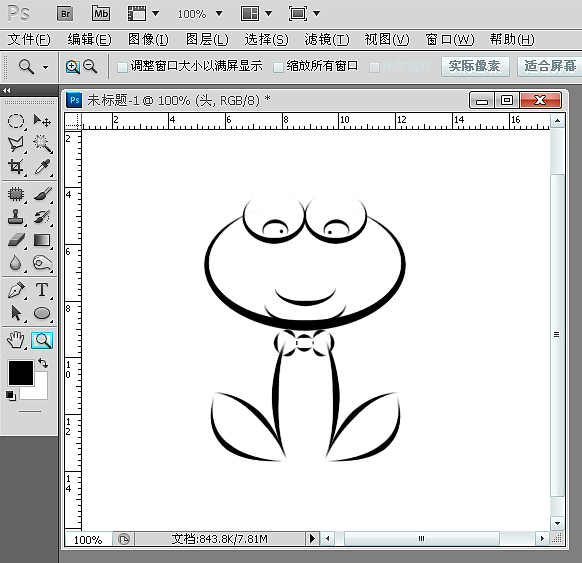Select the Elliptical Marquee tool

[x=16, y=121]
